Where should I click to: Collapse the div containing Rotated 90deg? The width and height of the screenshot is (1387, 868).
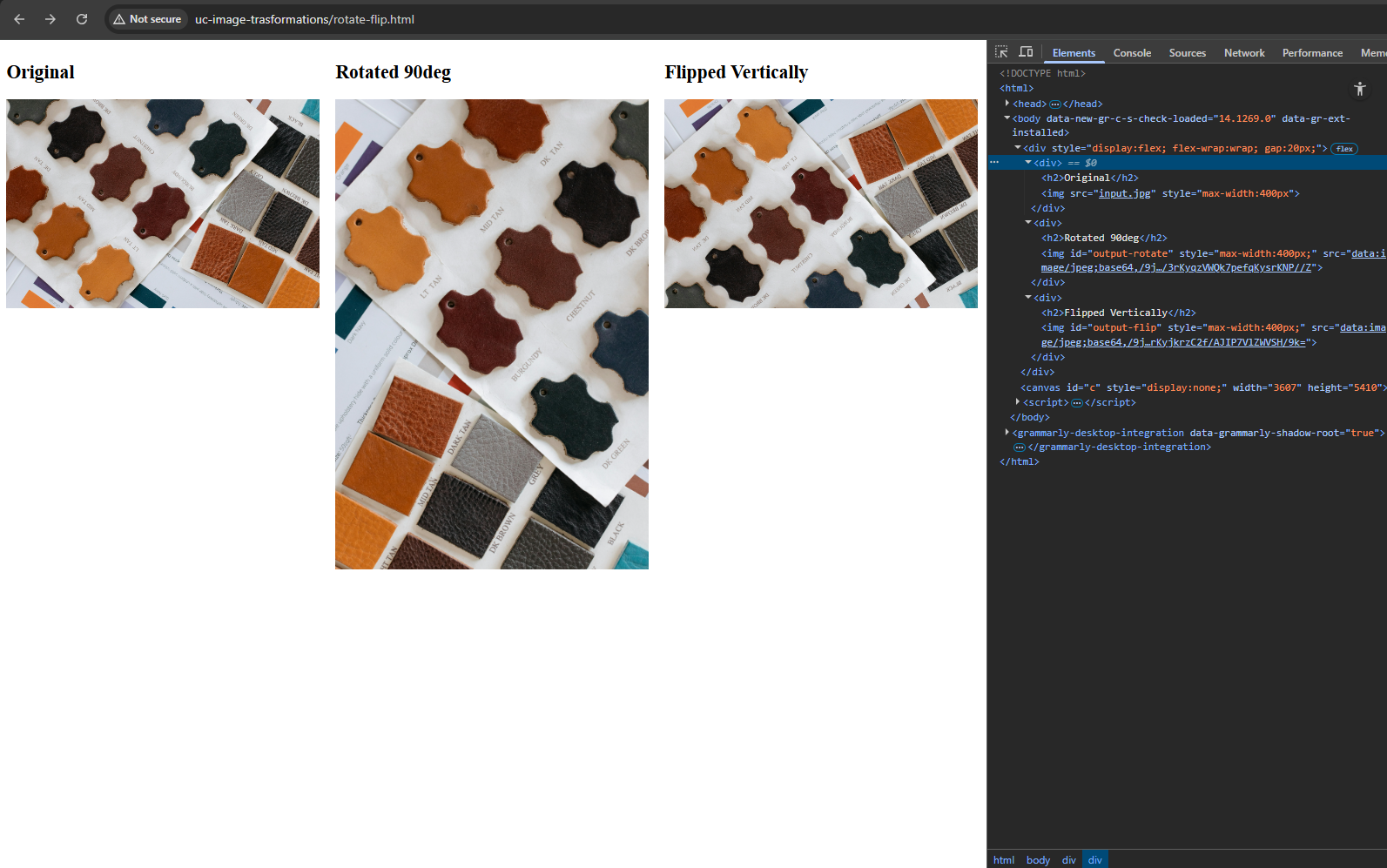click(x=1028, y=223)
